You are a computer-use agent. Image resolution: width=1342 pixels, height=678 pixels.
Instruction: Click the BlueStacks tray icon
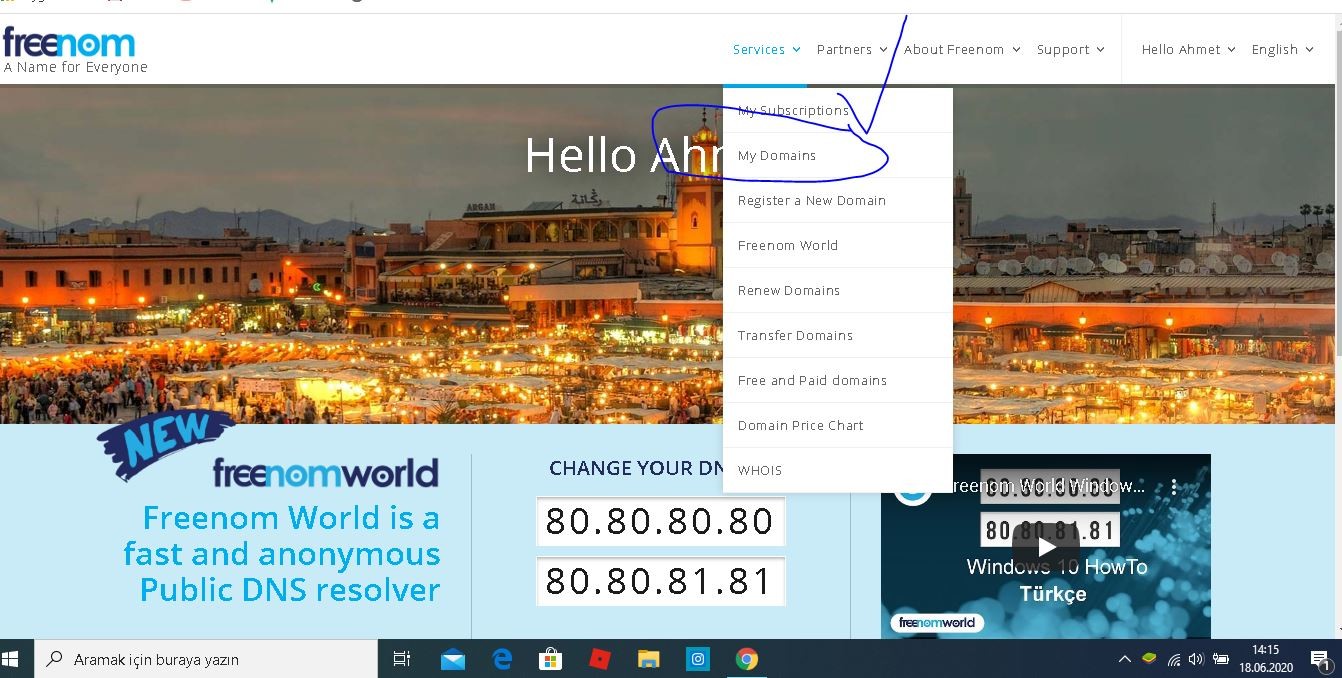point(1149,659)
